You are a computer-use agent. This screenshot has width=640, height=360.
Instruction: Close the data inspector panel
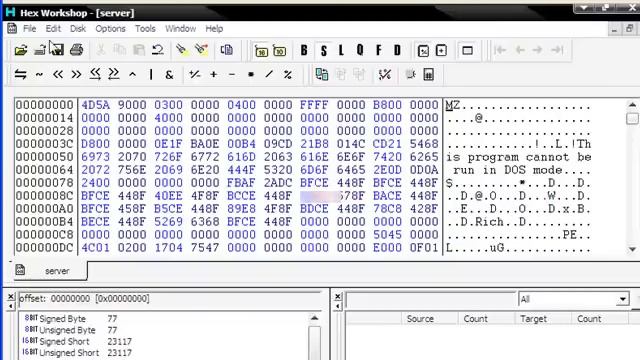(x=11, y=297)
